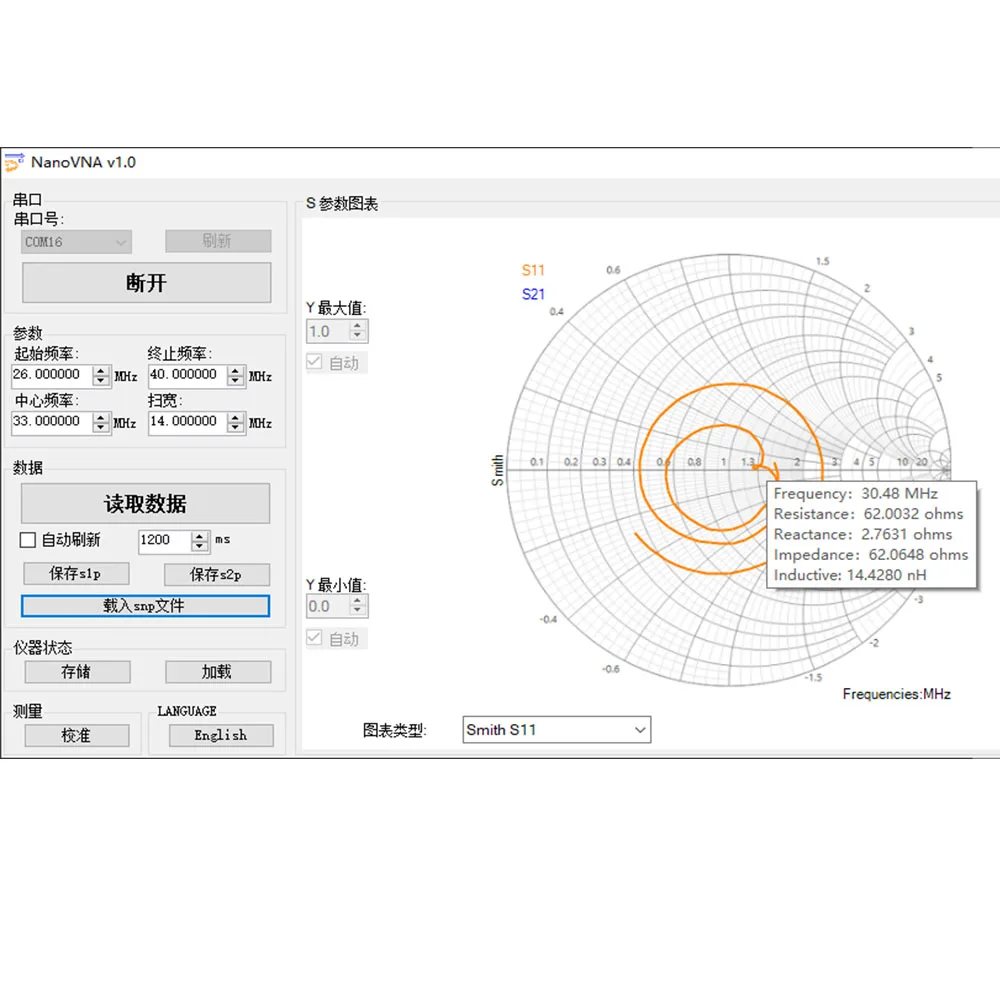Click the 载入snp文件 load file button
Image resolution: width=1000 pixels, height=1000 pixels.
(145, 606)
